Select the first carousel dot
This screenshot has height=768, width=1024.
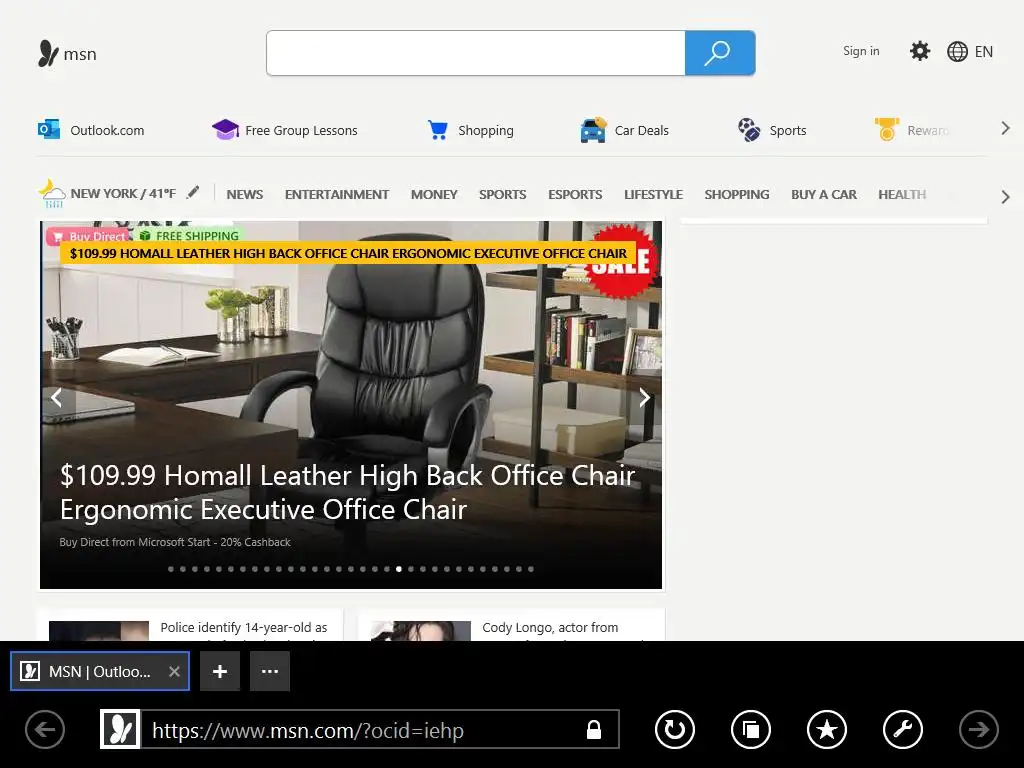[x=171, y=569]
